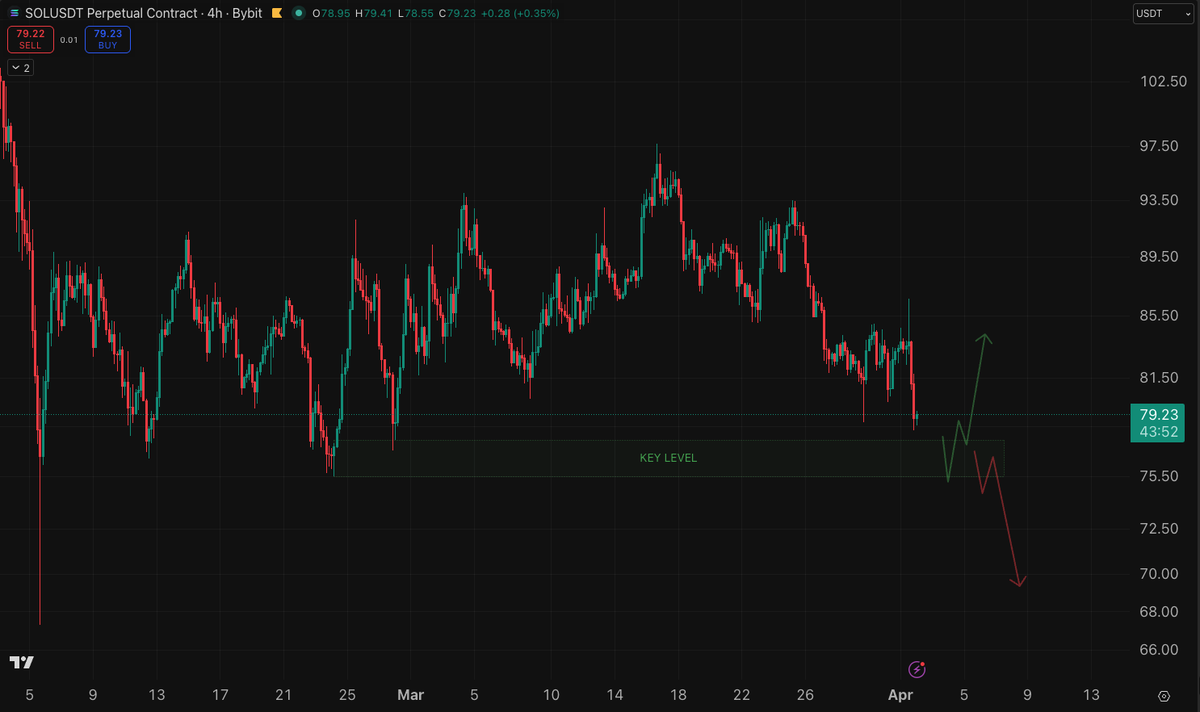Click the 26 date label on the time axis
Viewport: 1200px width, 712px height.
tap(806, 694)
